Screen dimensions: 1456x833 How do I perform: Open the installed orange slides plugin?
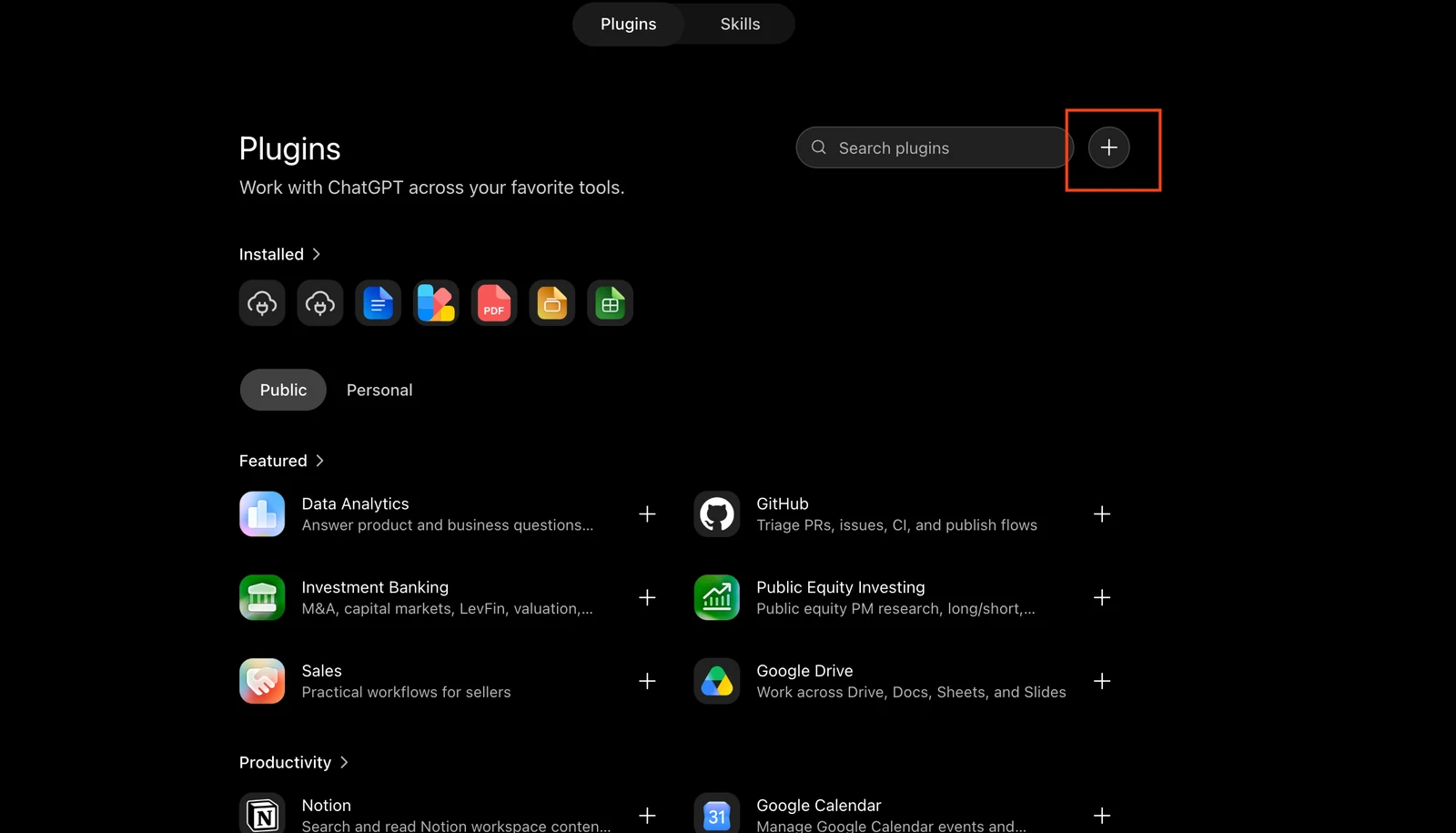click(552, 303)
